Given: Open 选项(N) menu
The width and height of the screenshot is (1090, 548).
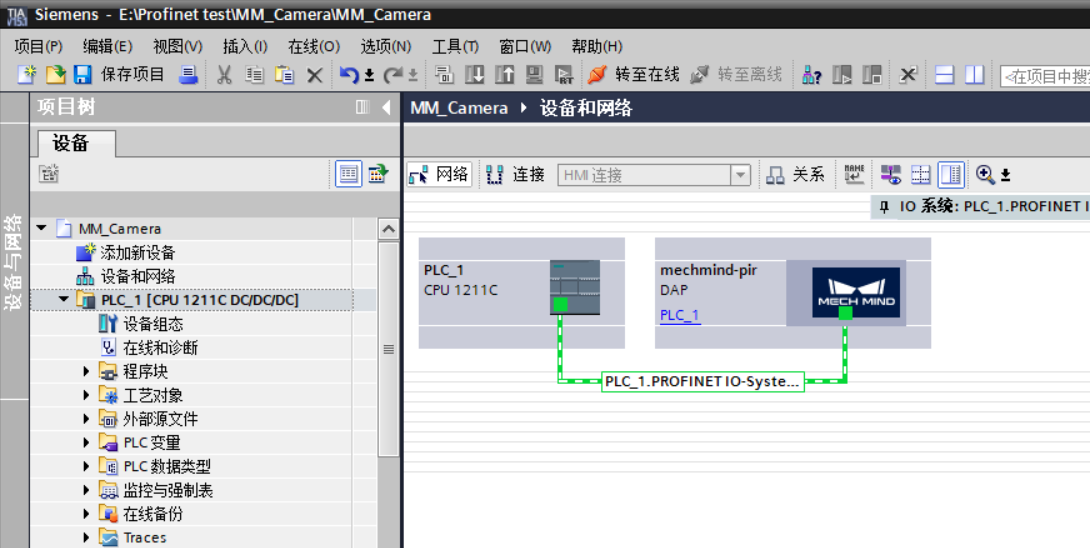Looking at the screenshot, I should point(386,47).
